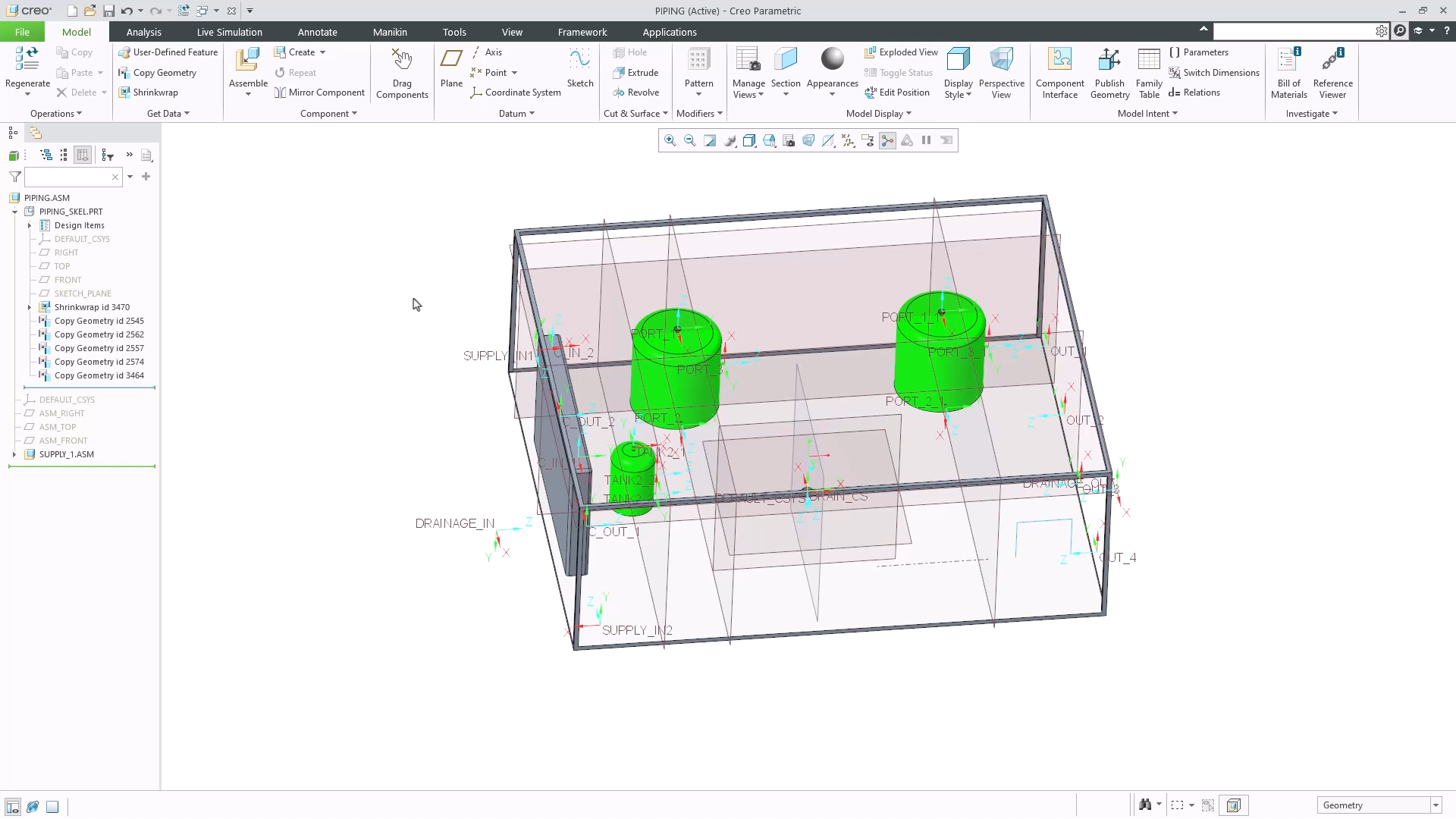Open the Appearances gallery
This screenshot has height=819, width=1456.
pos(832,72)
